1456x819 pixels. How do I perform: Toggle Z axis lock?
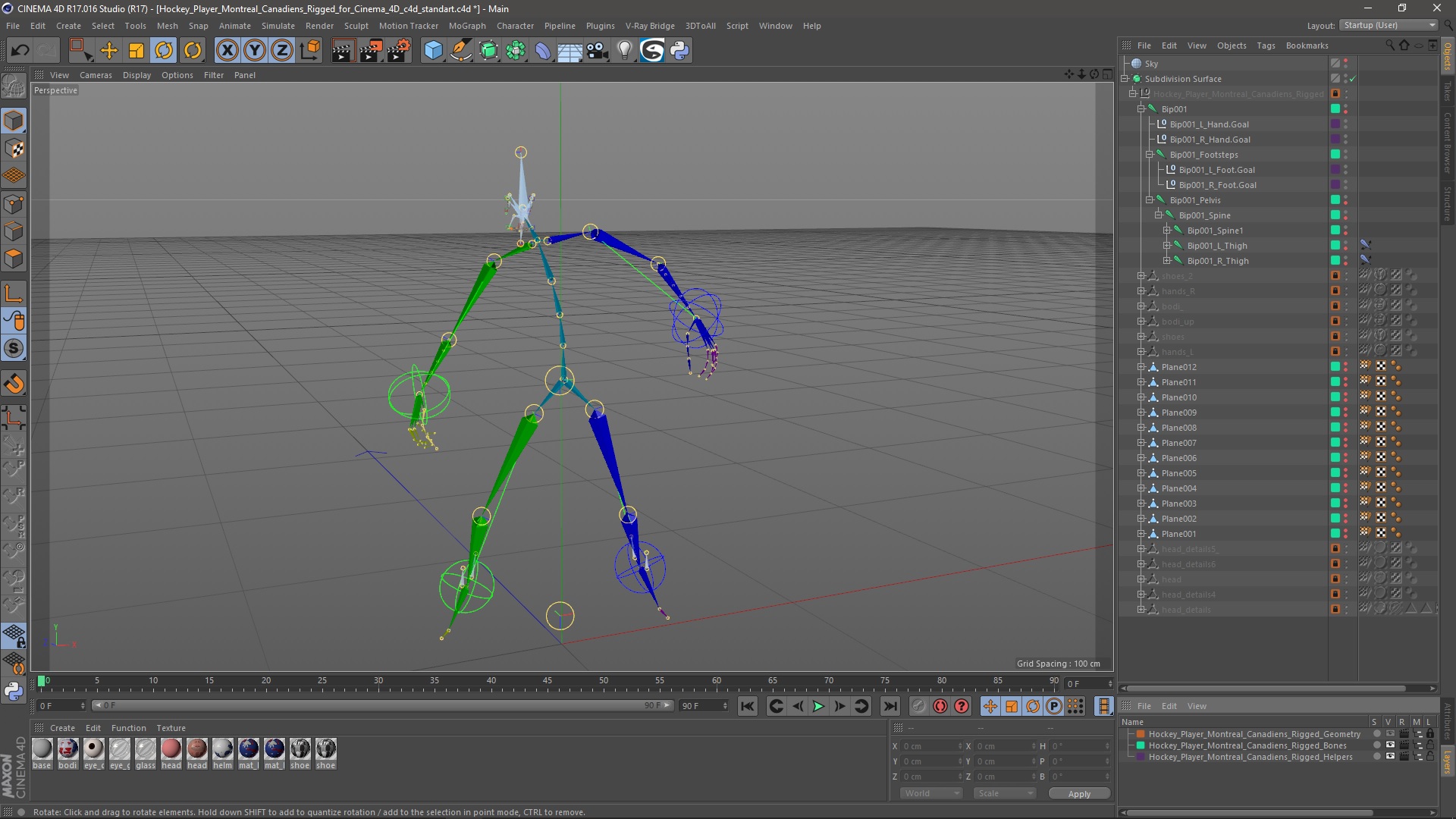tap(281, 51)
